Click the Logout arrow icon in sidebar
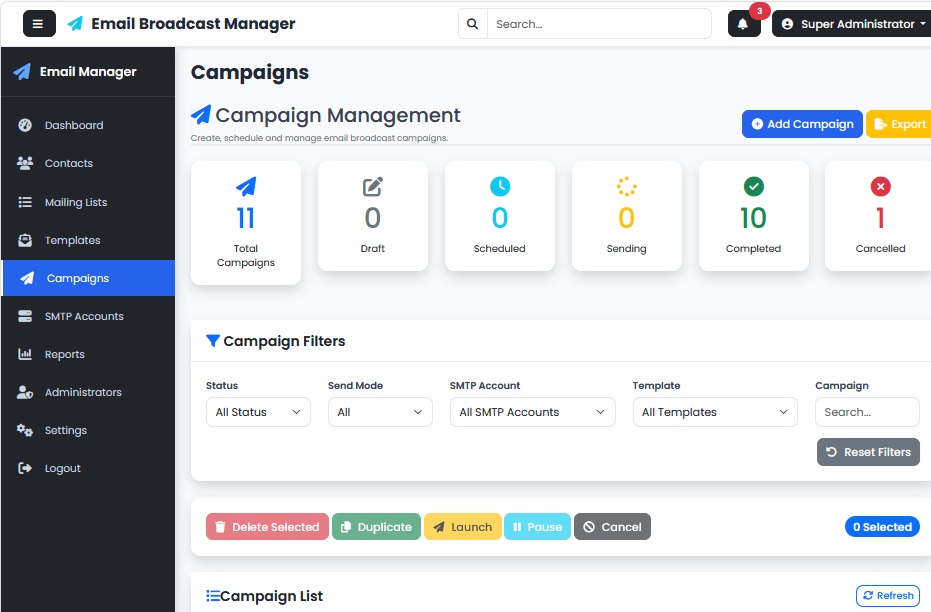This screenshot has height=612, width=931. tap(25, 468)
